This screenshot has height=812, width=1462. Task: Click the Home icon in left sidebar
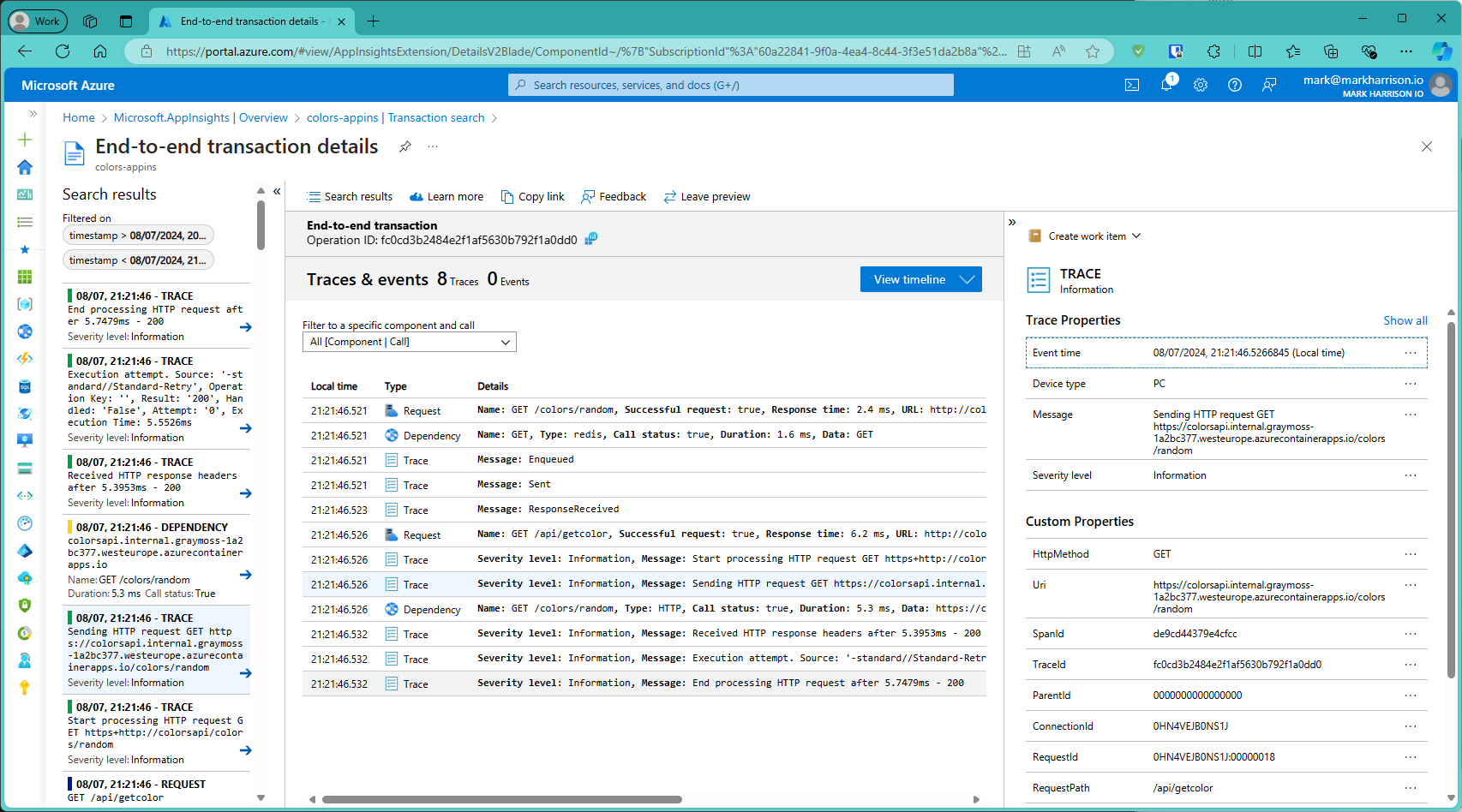25,167
